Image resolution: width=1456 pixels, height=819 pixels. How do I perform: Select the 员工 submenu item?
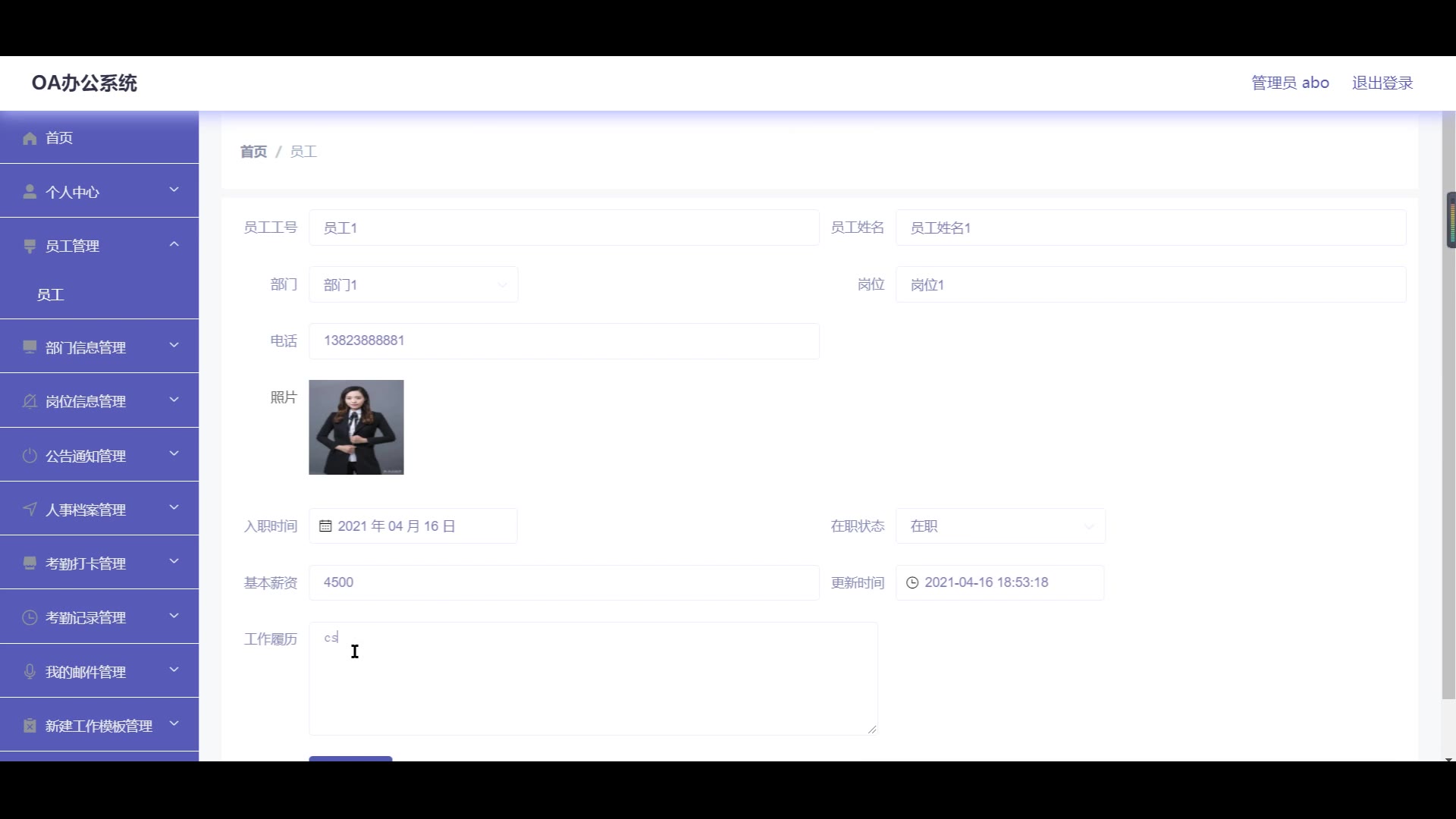[51, 295]
